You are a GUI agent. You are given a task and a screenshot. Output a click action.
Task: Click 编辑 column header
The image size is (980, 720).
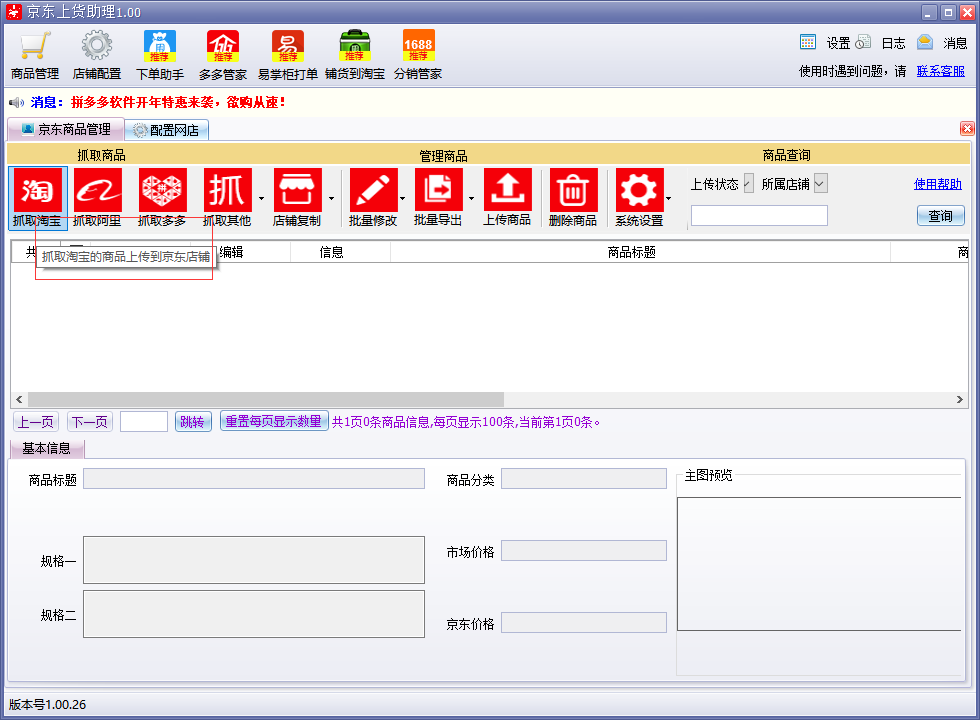231,252
